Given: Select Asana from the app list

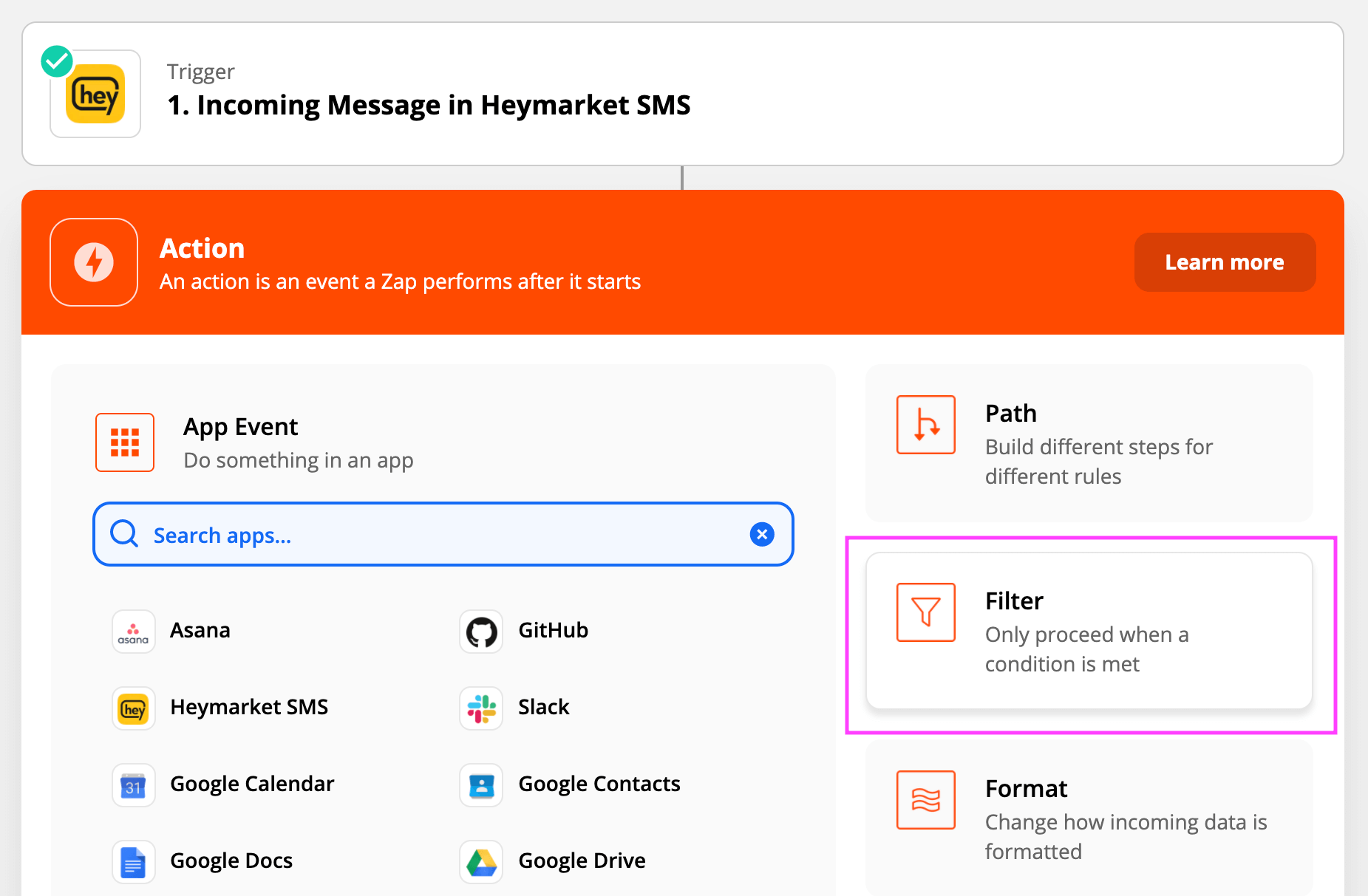Looking at the screenshot, I should point(200,630).
